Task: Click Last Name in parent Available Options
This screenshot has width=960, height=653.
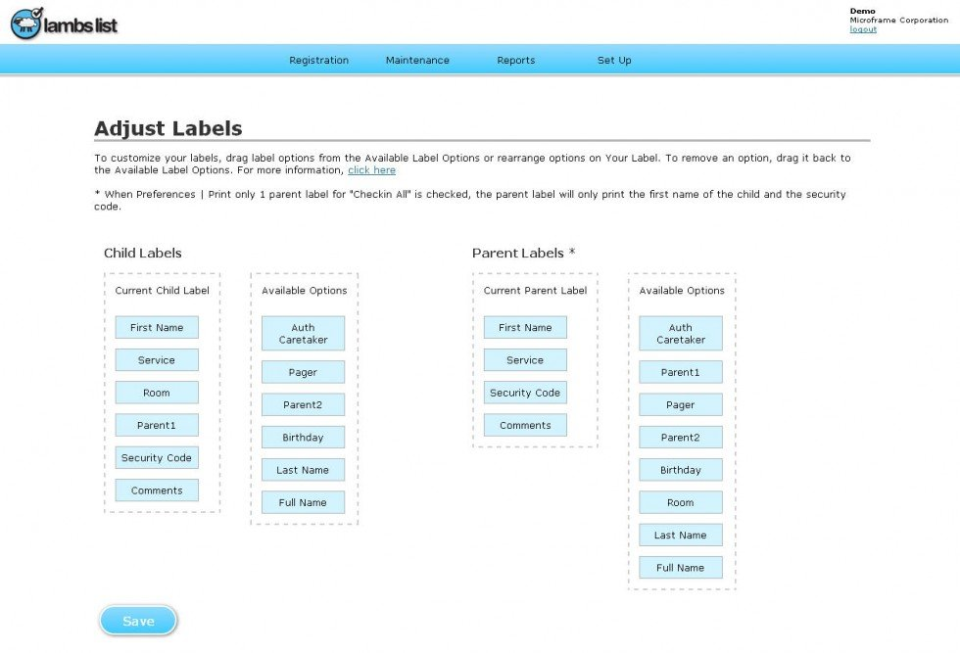Action: point(680,534)
